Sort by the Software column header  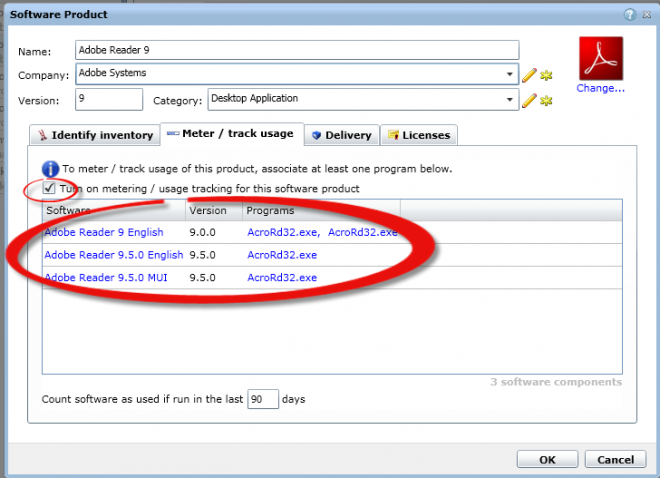(114, 210)
